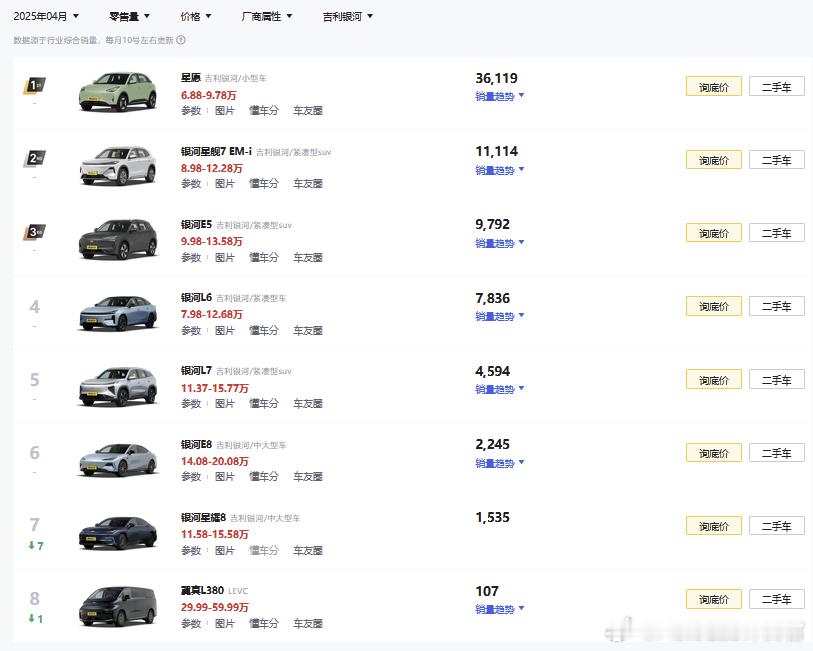The height and width of the screenshot is (651, 813).
Task: Click 二手车 for 银河星舰7 EM-i
Action: (777, 160)
